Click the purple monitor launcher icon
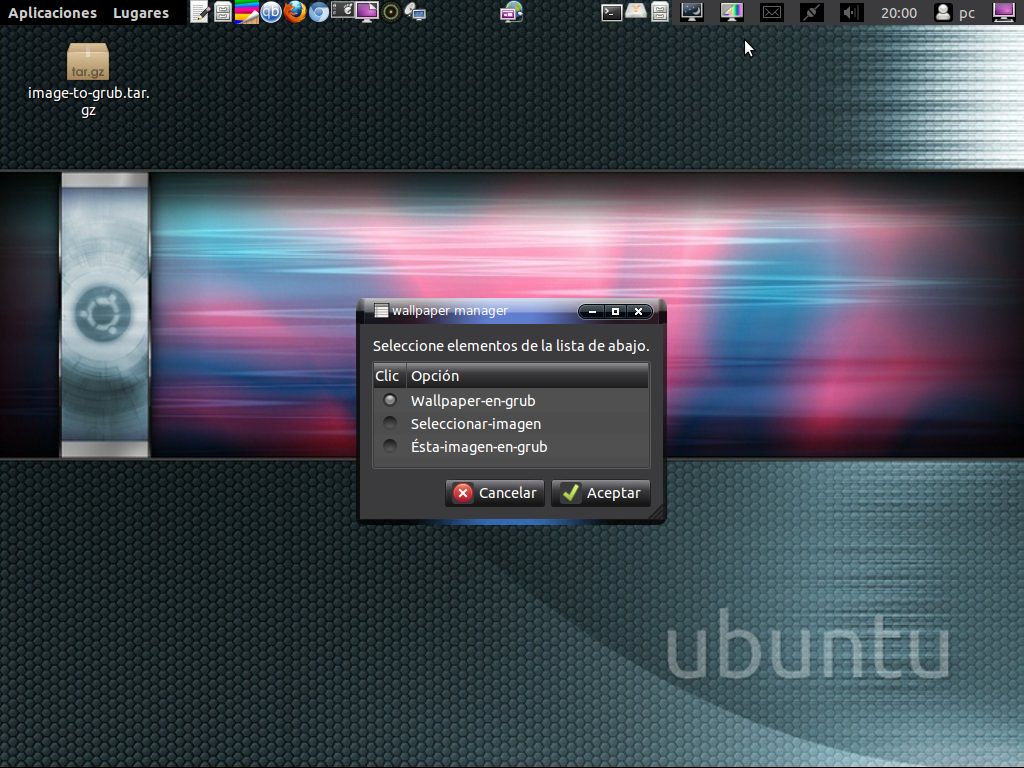This screenshot has width=1024, height=768. pos(366,12)
